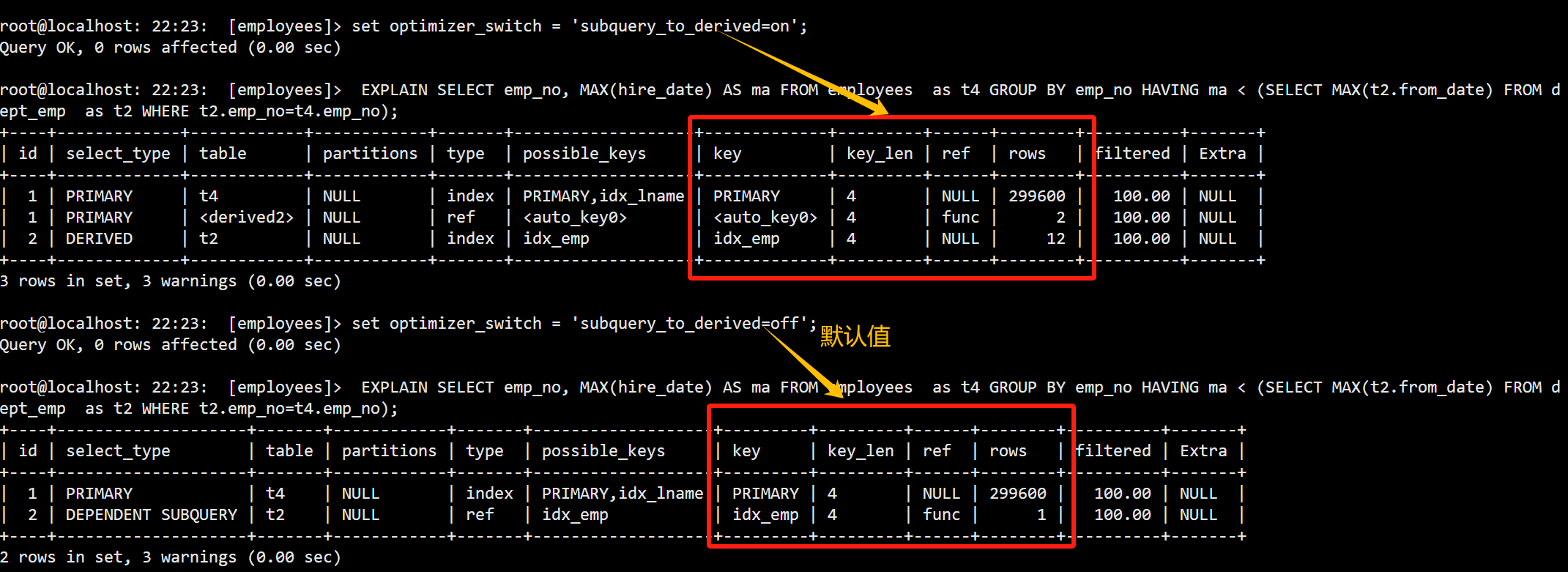
Task: Click 'key_len' header of the two-row result table
Action: pyautogui.click(x=861, y=451)
